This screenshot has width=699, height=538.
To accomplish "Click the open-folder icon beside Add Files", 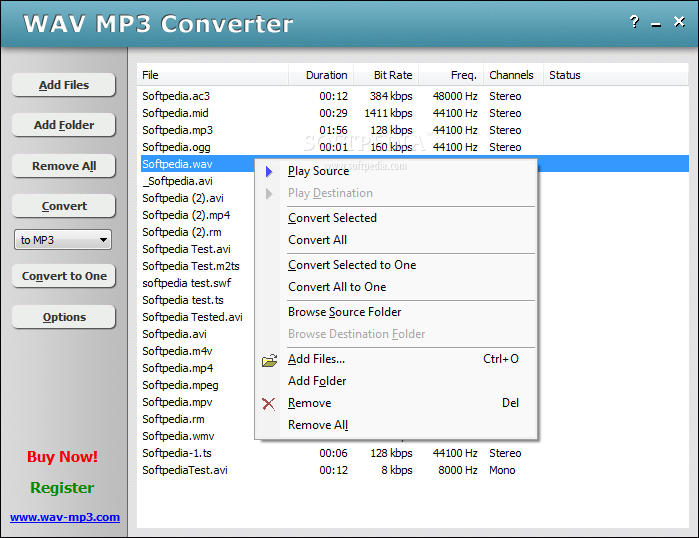I will pyautogui.click(x=269, y=360).
